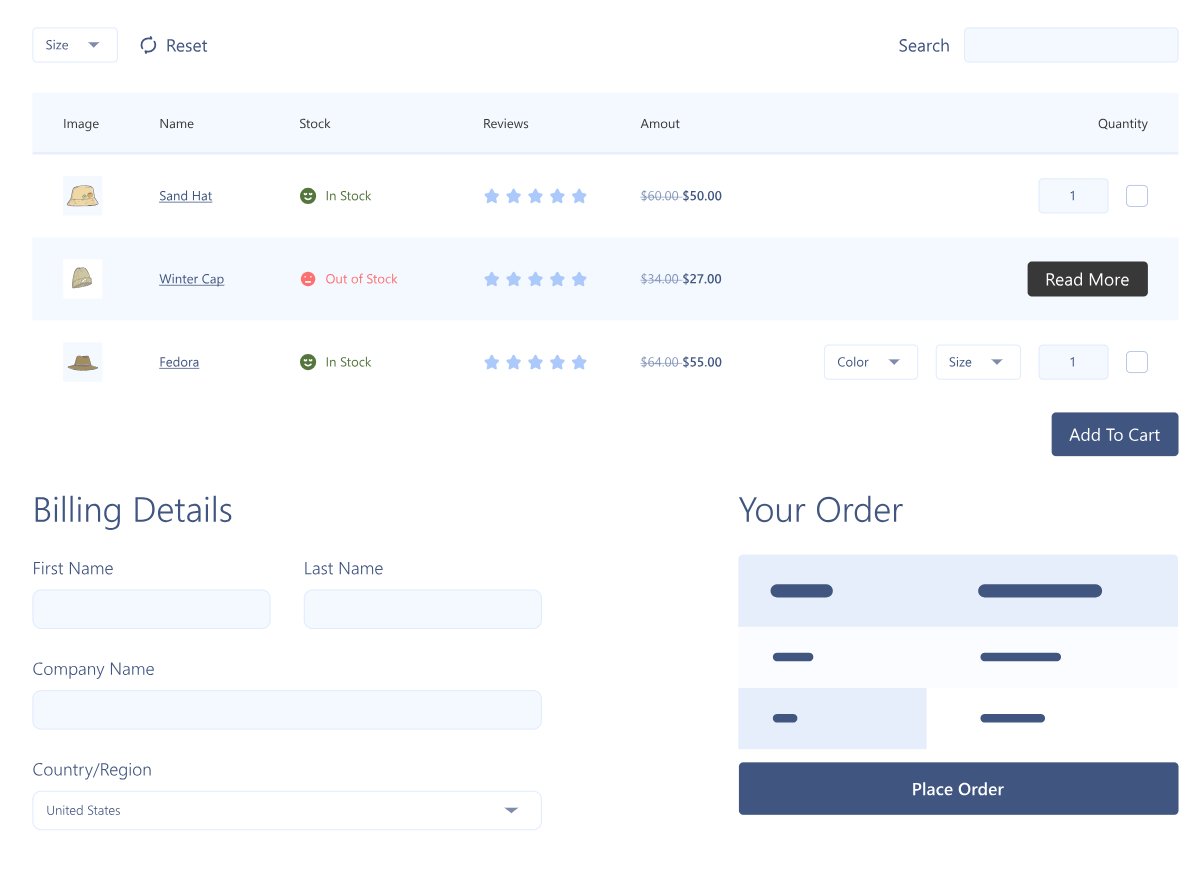This screenshot has width=1194, height=872.
Task: Click the chevron icon on the Country/Region selector
Action: (511, 810)
